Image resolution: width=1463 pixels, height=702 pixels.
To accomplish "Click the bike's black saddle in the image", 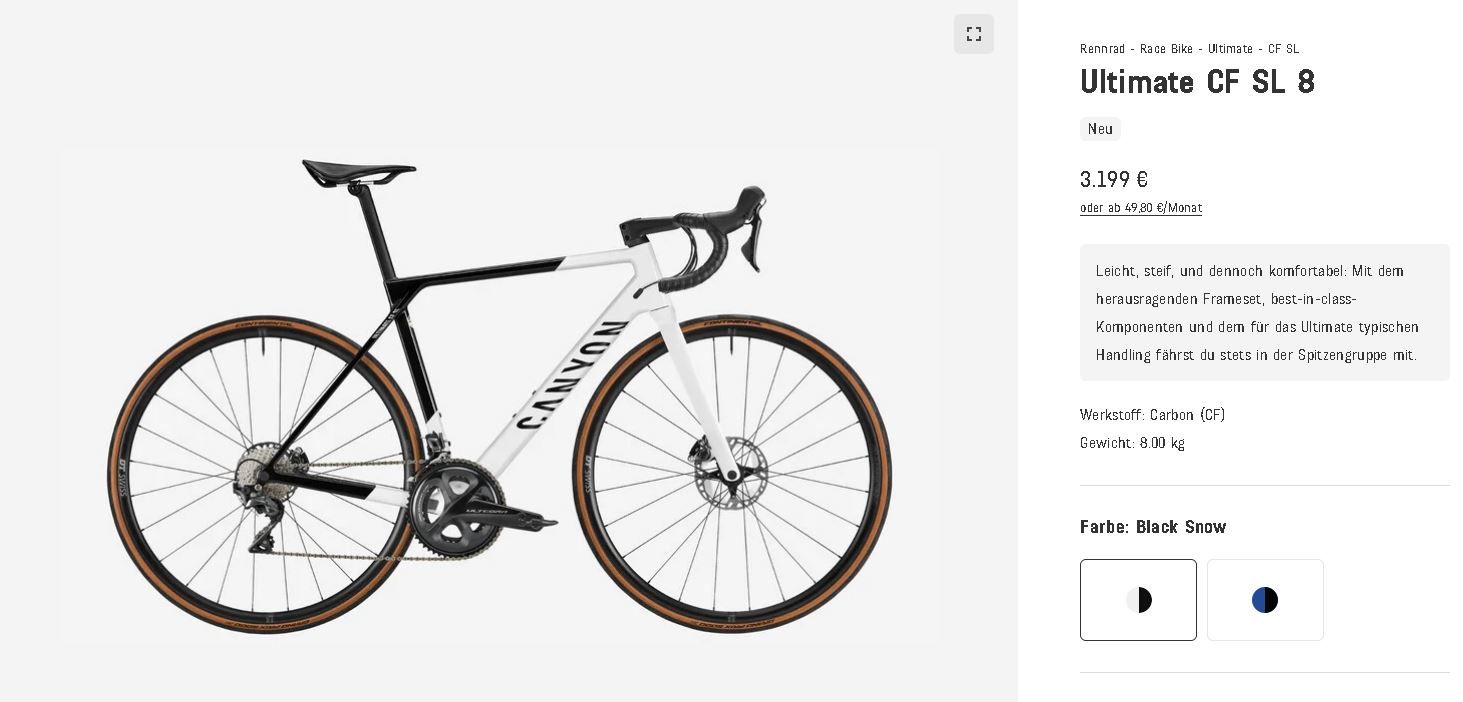I will click(358, 171).
